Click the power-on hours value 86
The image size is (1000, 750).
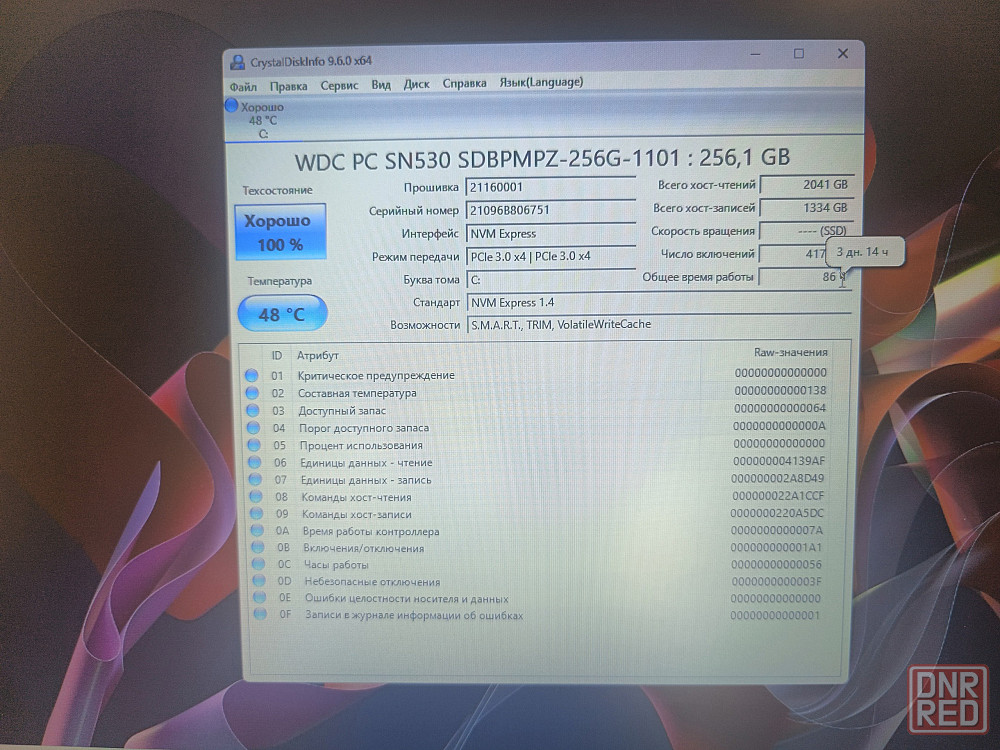pyautogui.click(x=804, y=277)
